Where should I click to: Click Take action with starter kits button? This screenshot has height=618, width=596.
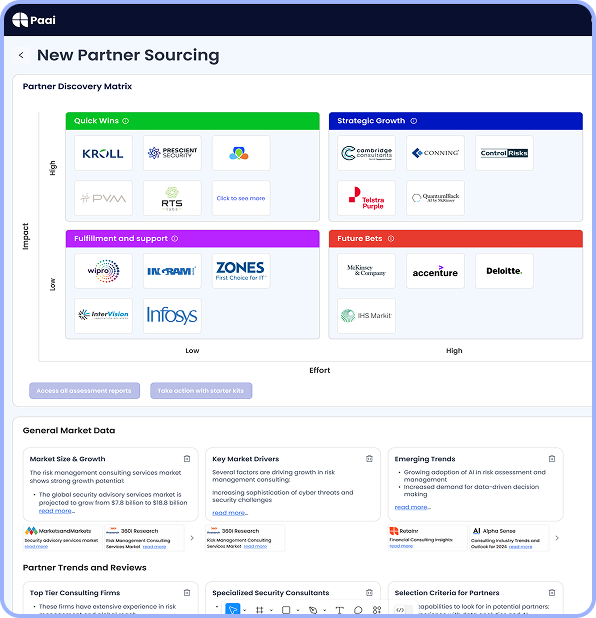tap(201, 391)
